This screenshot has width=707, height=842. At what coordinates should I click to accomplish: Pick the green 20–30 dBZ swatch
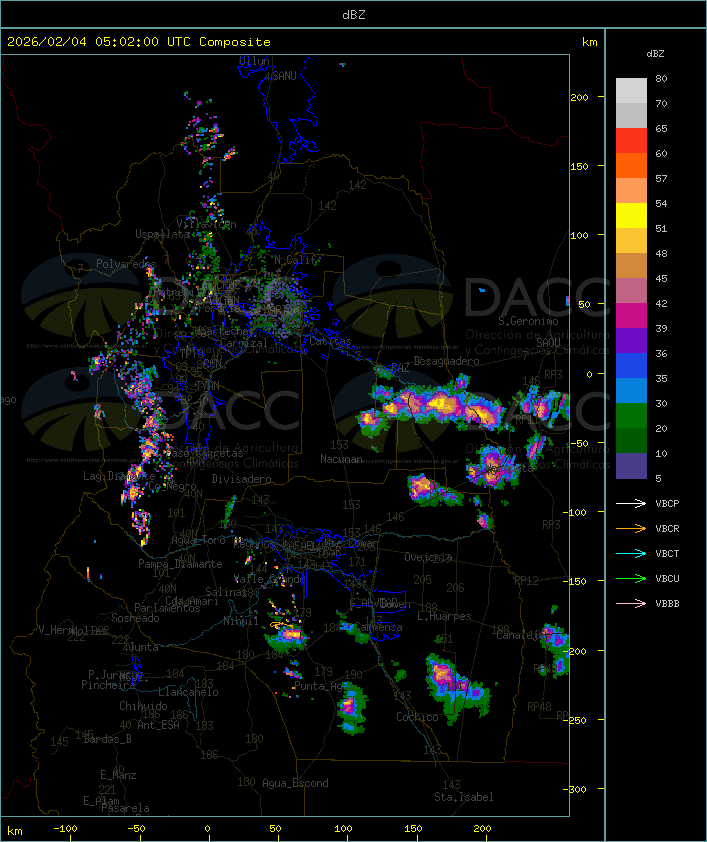click(631, 416)
